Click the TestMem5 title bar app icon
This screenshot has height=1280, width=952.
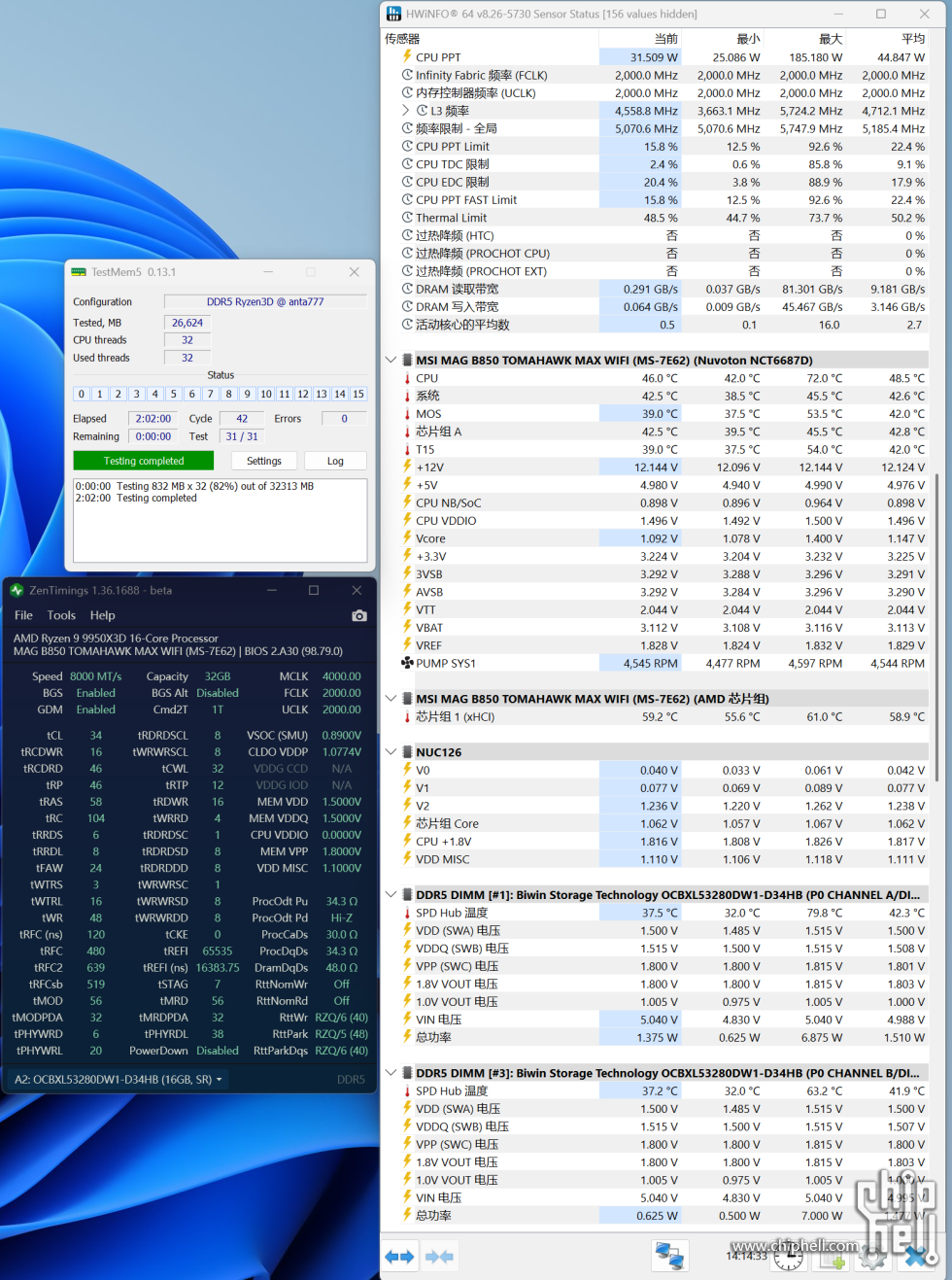[x=79, y=272]
